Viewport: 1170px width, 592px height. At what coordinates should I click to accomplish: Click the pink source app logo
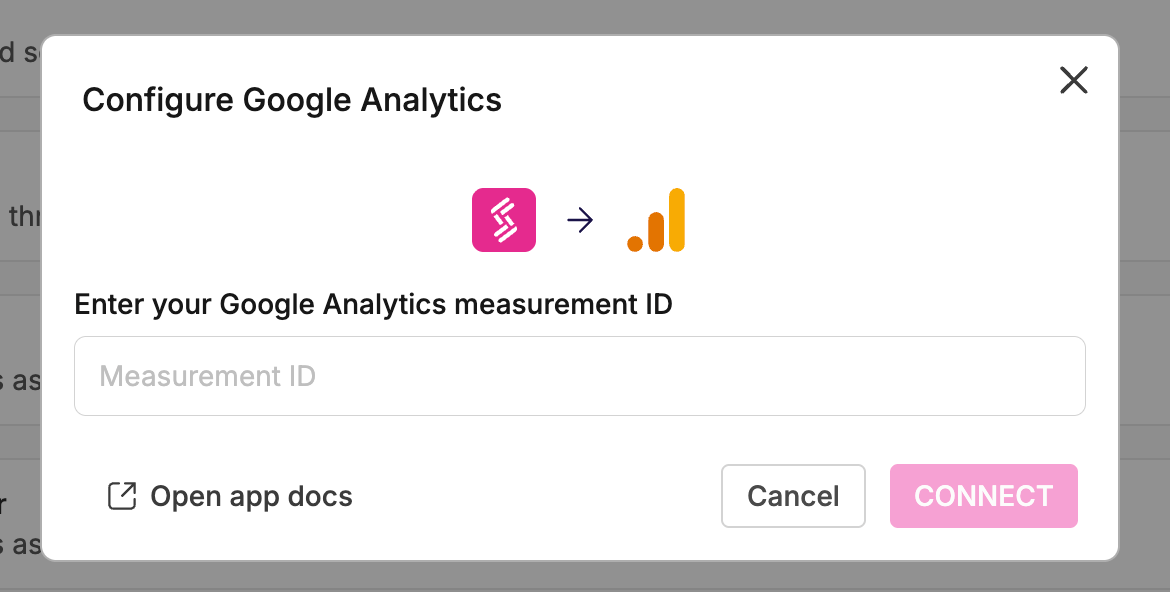[x=504, y=220]
